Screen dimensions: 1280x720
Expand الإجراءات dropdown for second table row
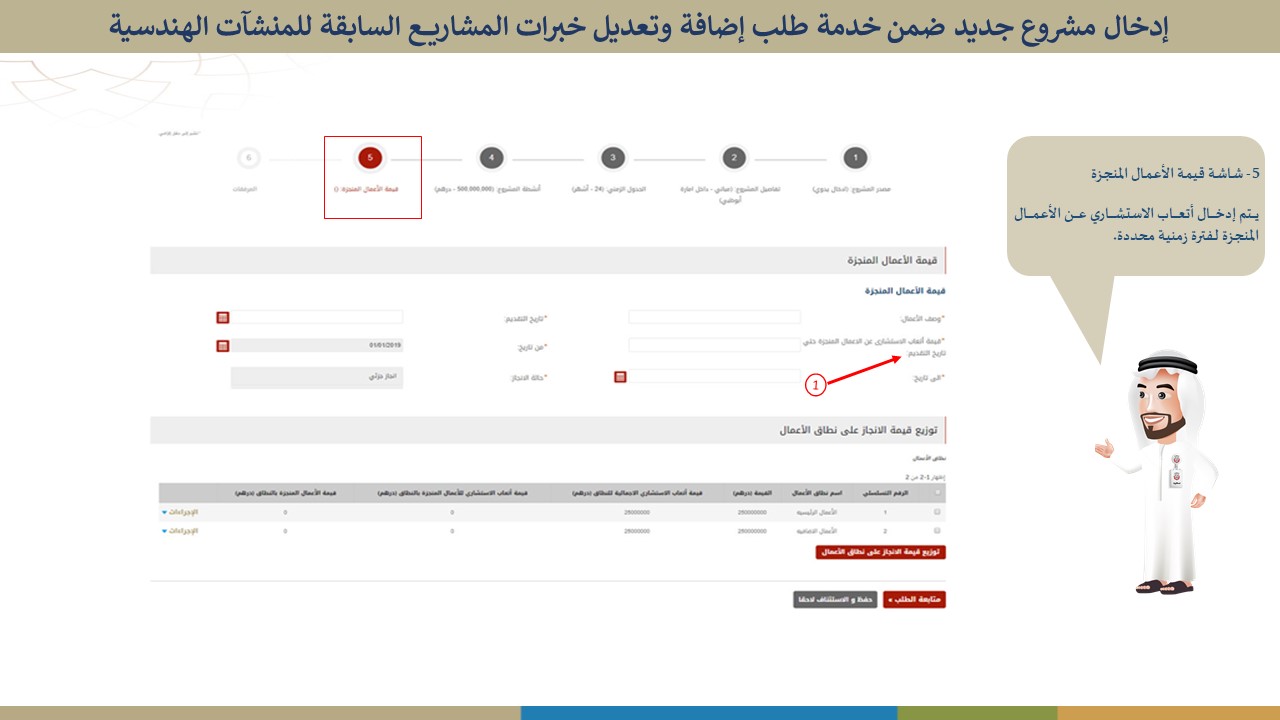[180, 531]
